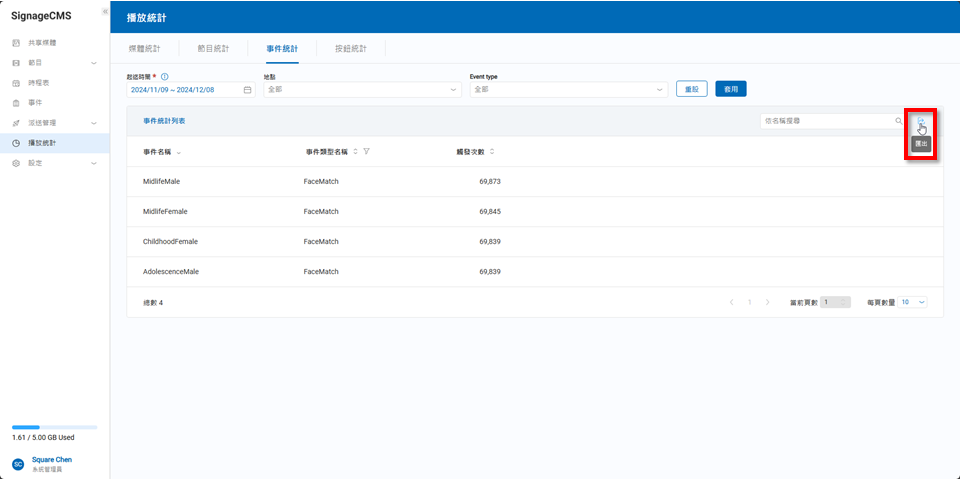Collapse the sidebar with the double-arrow icon
The image size is (960, 480).
click(x=105, y=11)
